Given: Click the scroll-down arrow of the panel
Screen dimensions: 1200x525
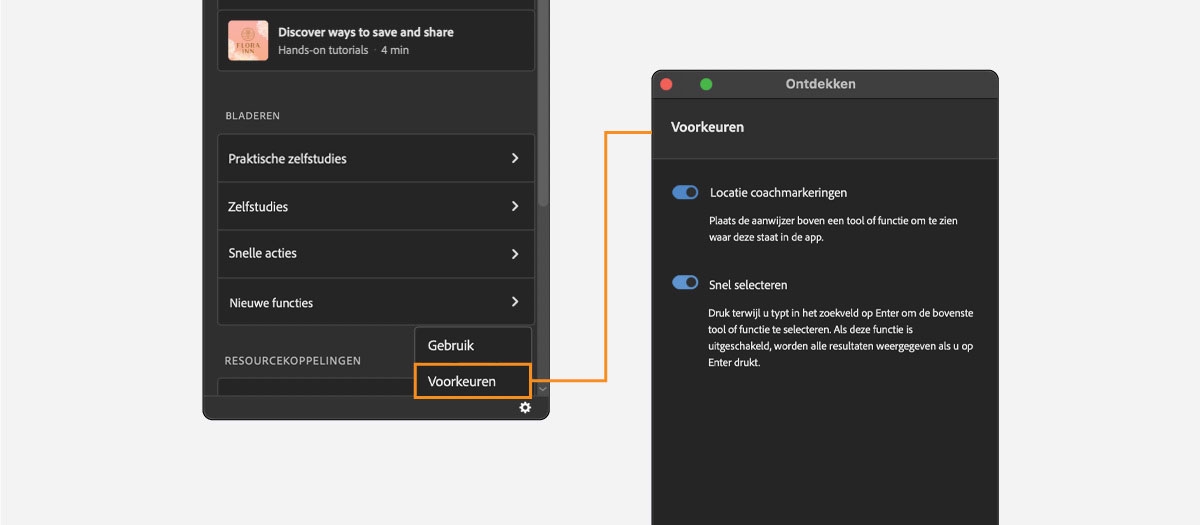Looking at the screenshot, I should click(543, 388).
